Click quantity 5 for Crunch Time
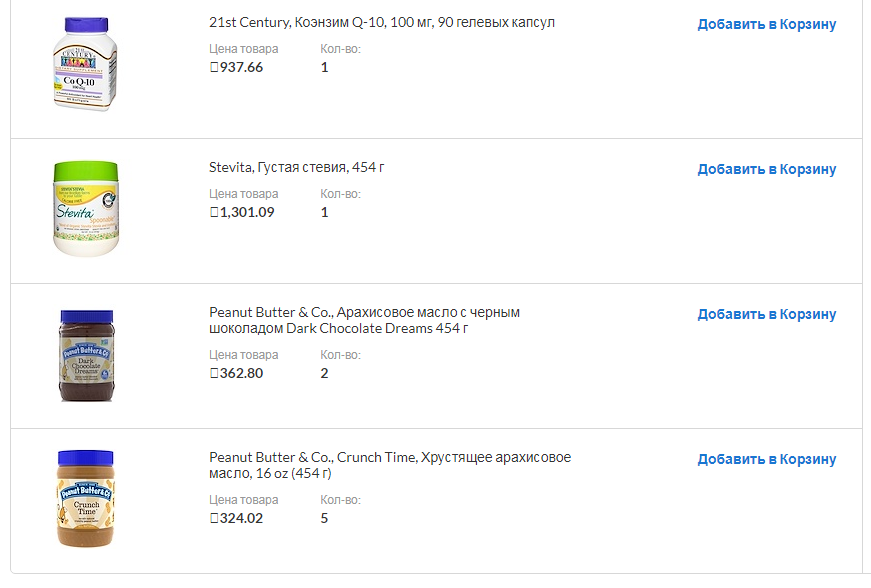Viewport: 871px width, 588px height. click(x=324, y=518)
